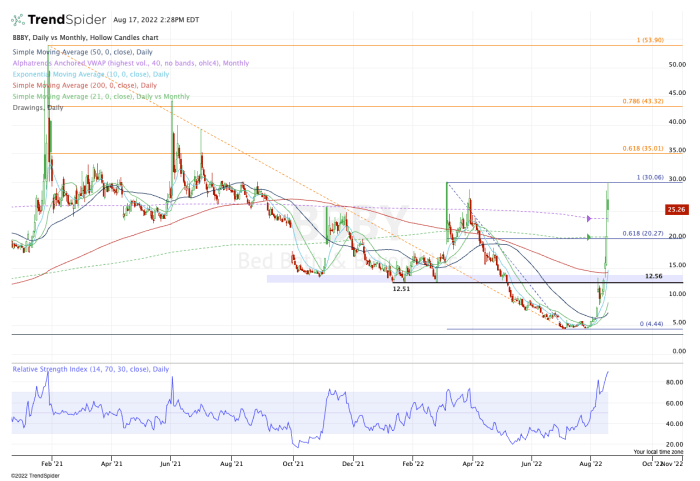Image resolution: width=700 pixels, height=481 pixels.
Task: Click the green arrow marker near 20.27
Action: (x=590, y=237)
